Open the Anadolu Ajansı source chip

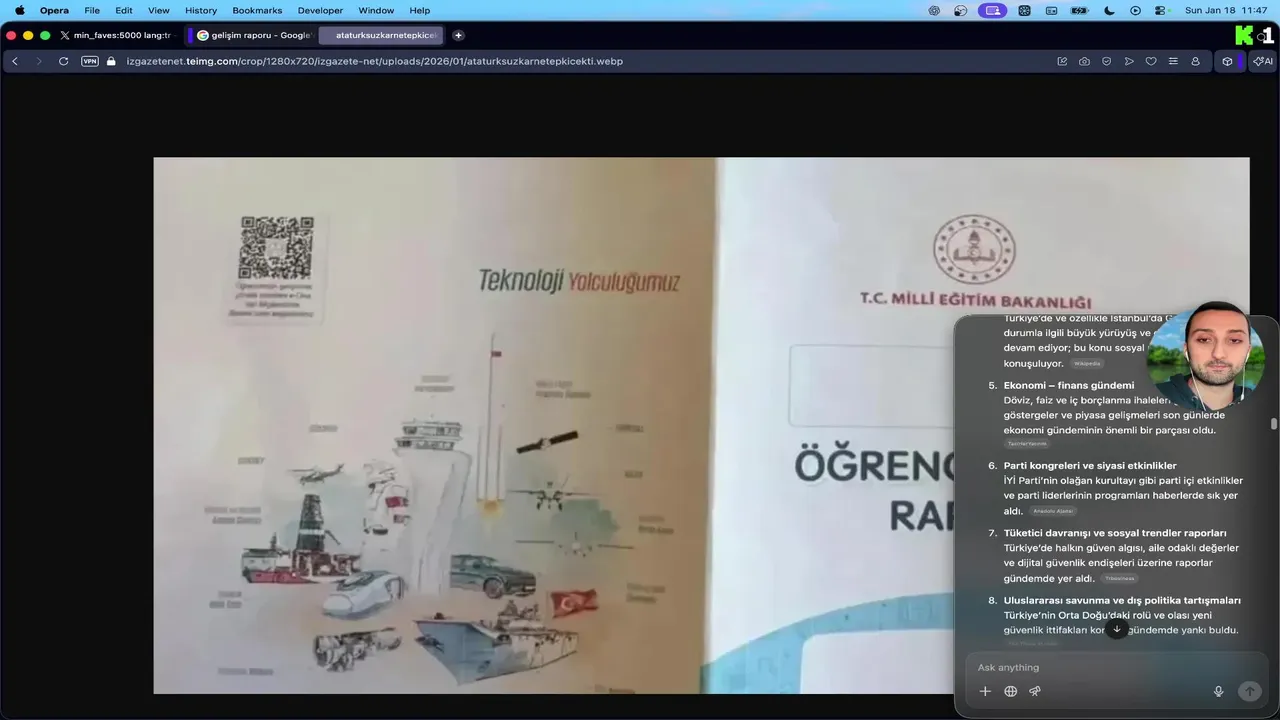pos(1052,511)
